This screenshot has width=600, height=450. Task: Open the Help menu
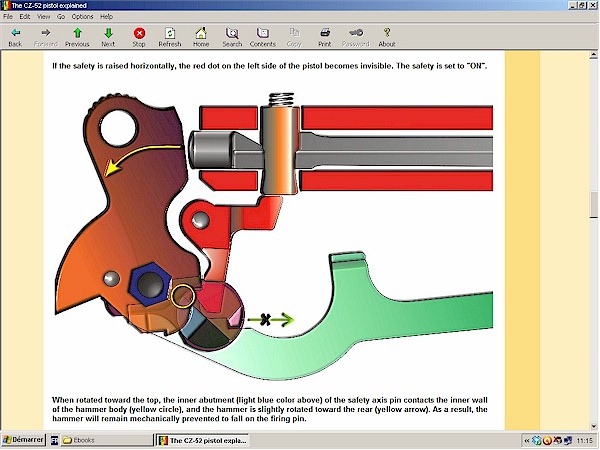click(x=106, y=16)
